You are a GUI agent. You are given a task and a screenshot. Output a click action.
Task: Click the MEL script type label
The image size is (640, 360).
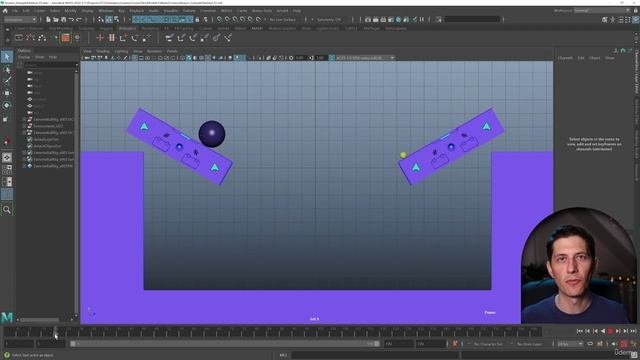click(x=283, y=355)
